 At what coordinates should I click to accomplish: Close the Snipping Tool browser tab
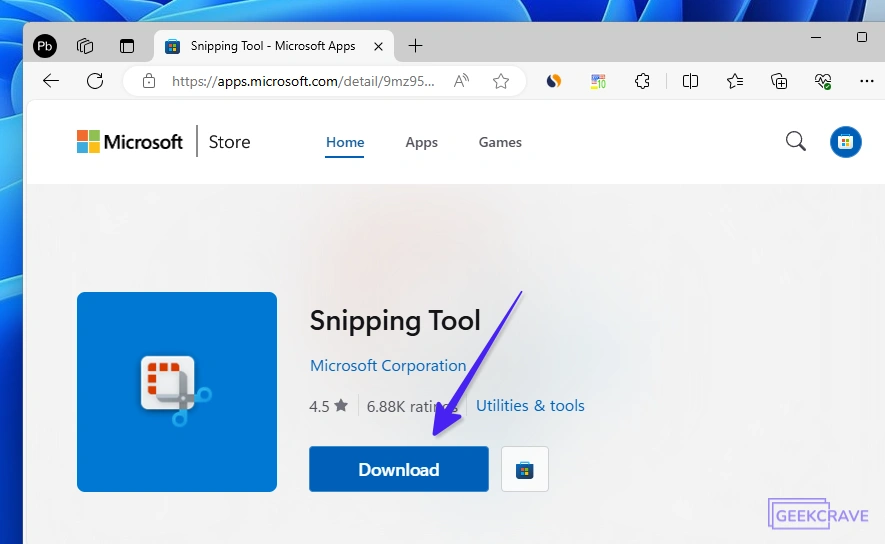point(379,46)
